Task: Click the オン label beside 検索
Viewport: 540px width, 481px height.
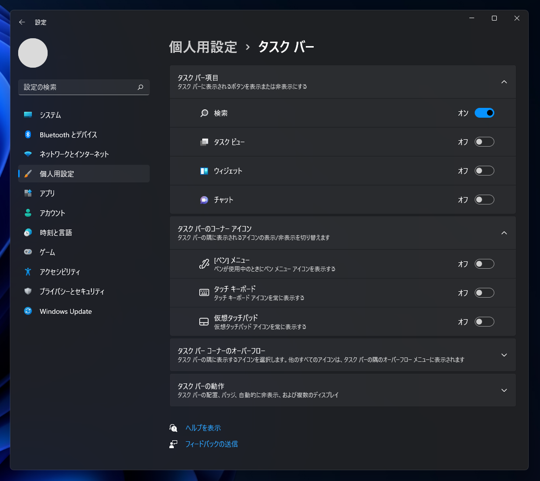Action: [463, 113]
